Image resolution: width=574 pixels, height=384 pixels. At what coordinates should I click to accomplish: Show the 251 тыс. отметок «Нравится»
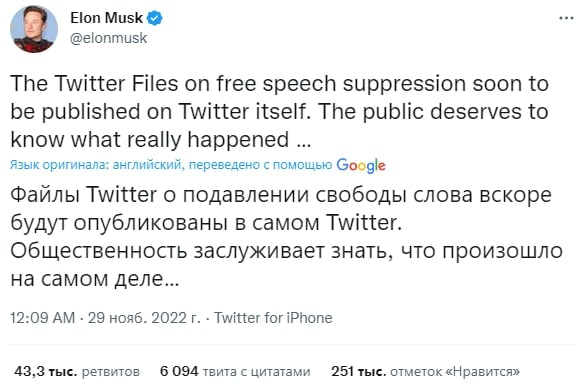coord(425,372)
